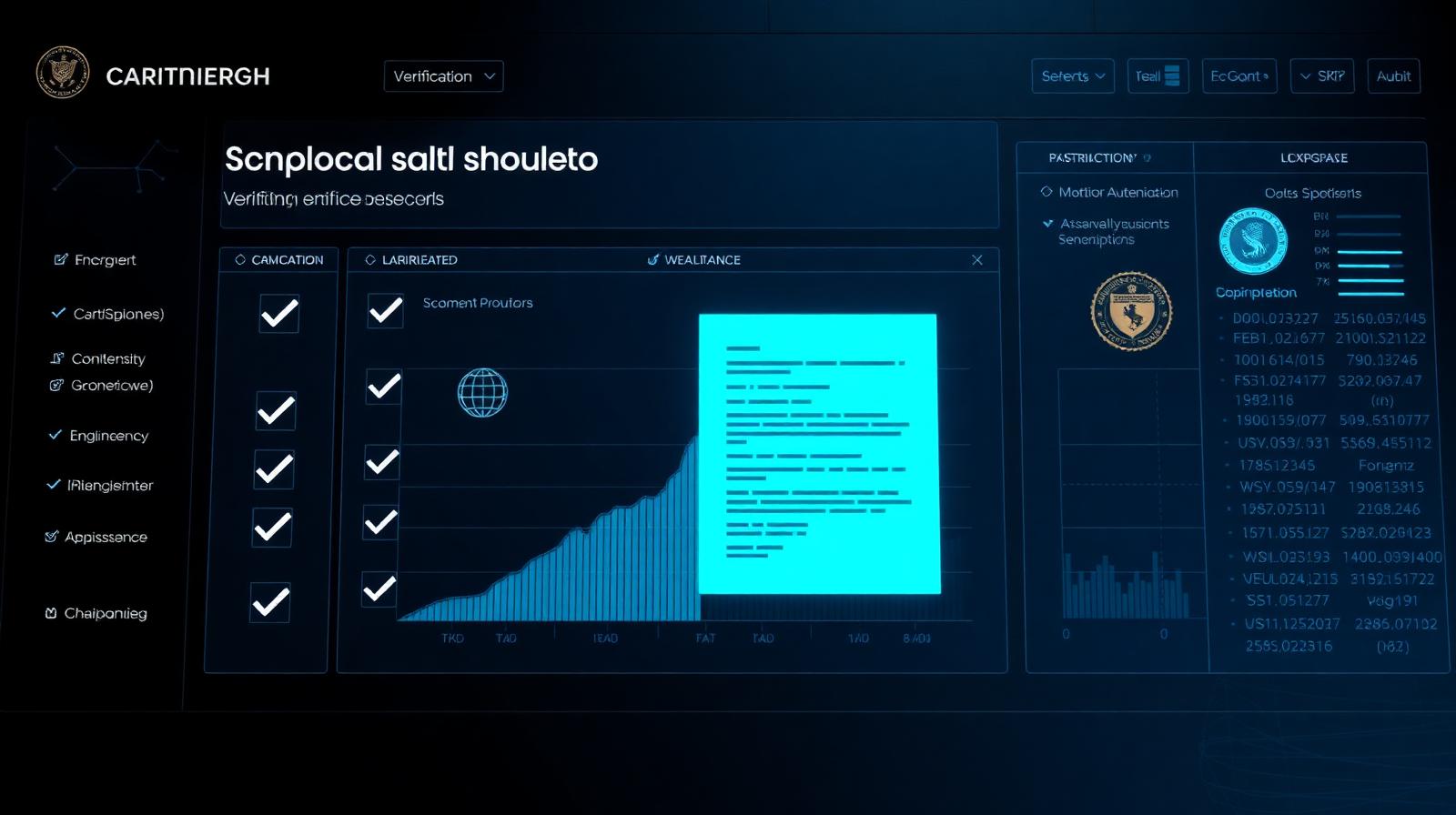Toggle the third LARIREATED checkbox
This screenshot has height=815, width=1456.
point(382,462)
